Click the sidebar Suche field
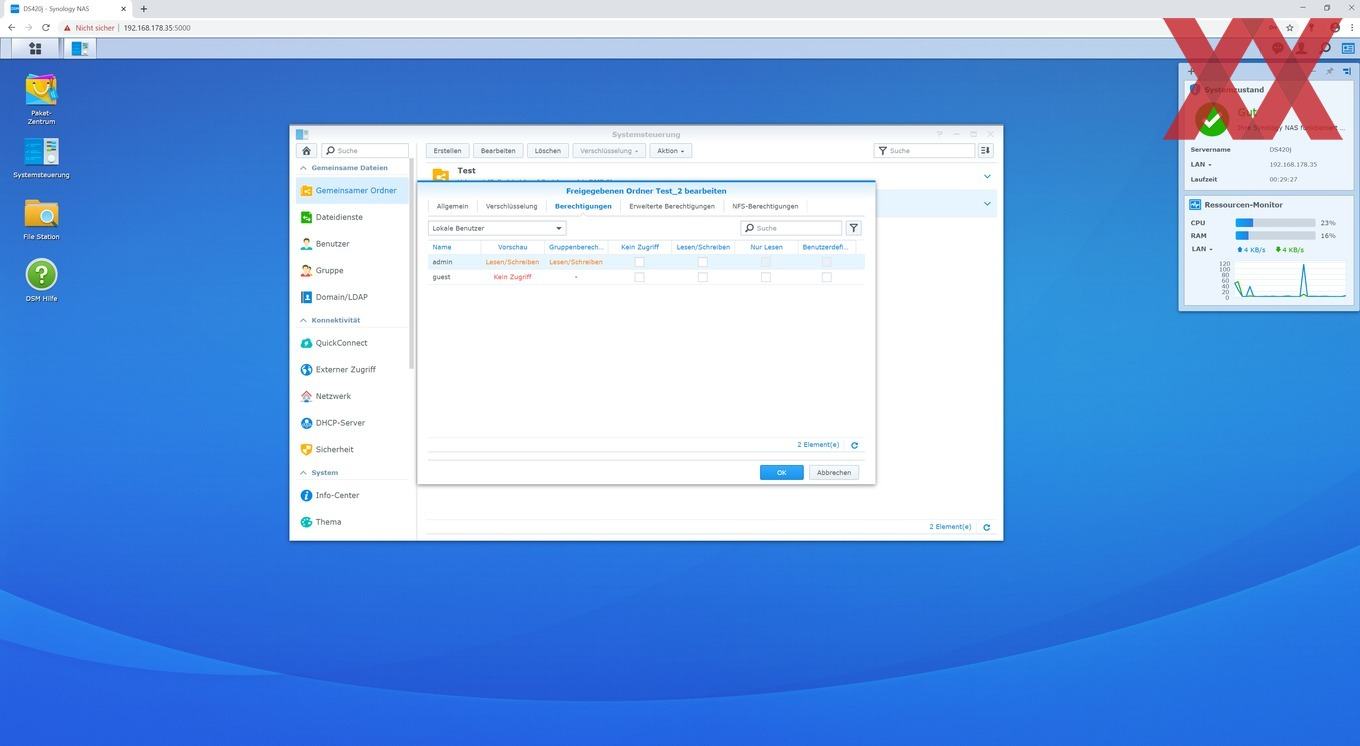Screen dimensions: 1360x746 click(365, 151)
